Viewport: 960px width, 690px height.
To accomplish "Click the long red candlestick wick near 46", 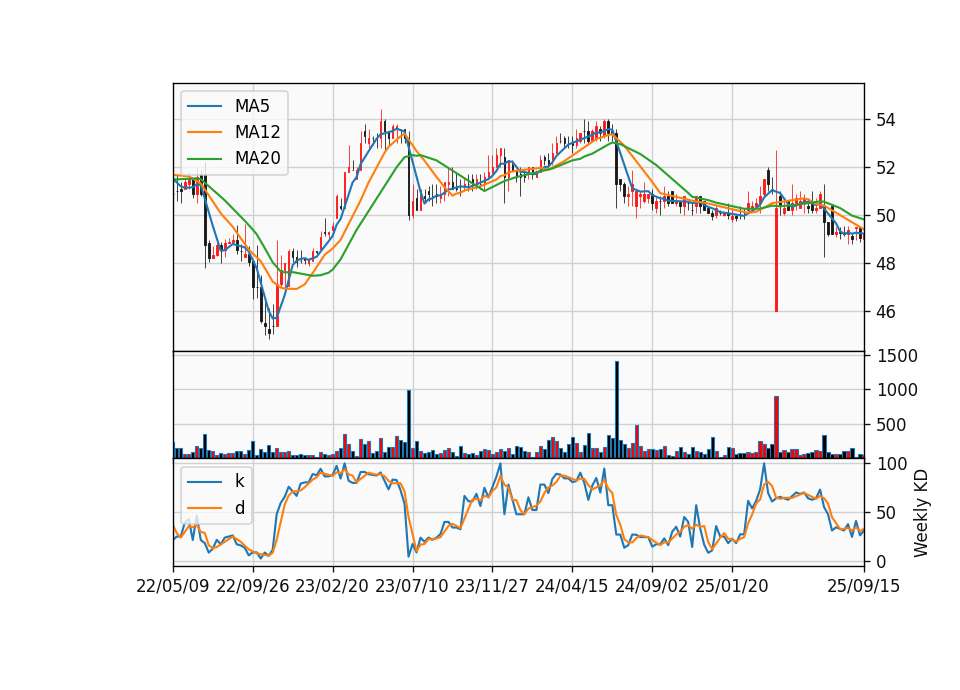I will click(x=776, y=260).
